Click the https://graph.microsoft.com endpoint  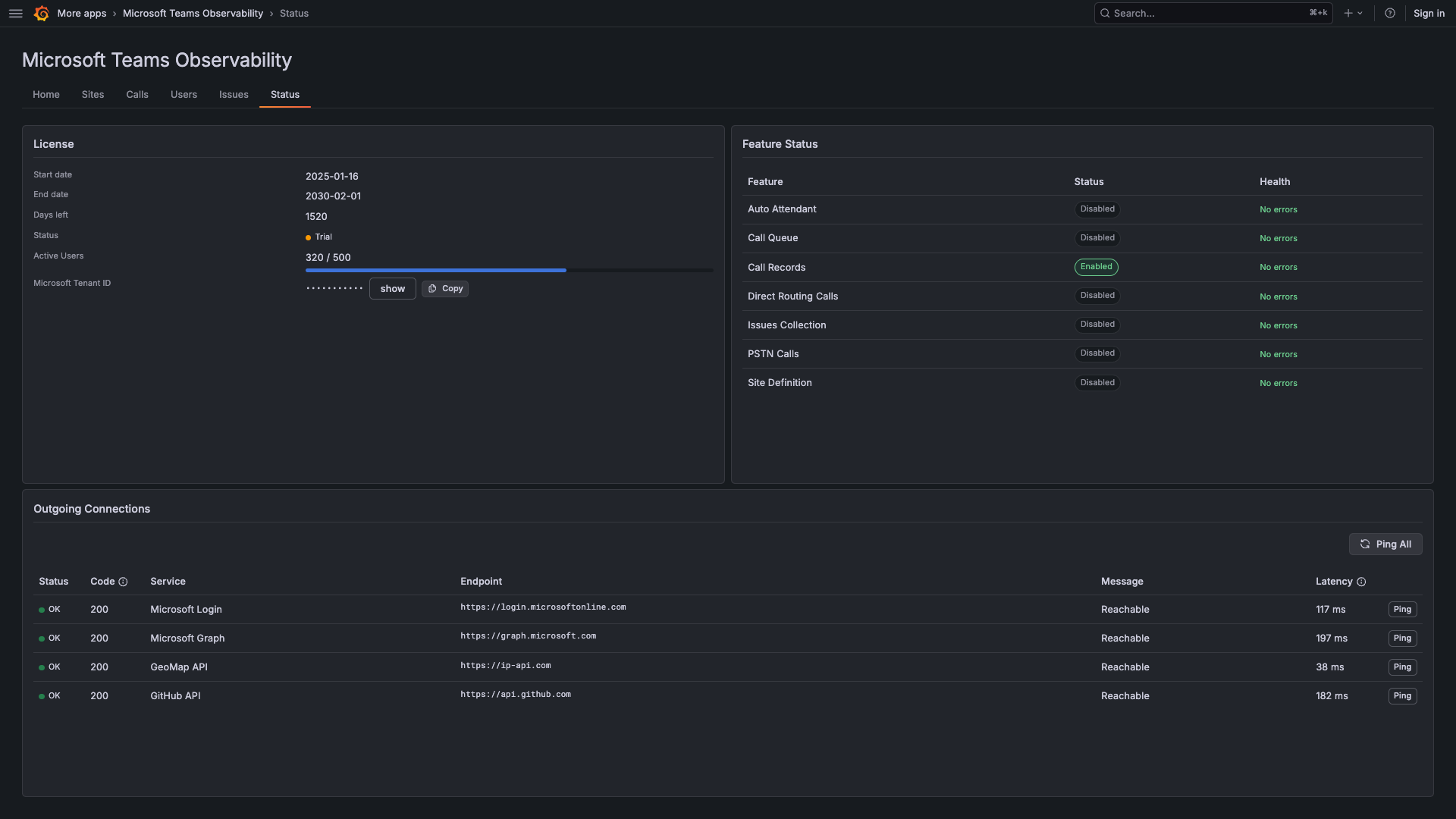tap(528, 636)
